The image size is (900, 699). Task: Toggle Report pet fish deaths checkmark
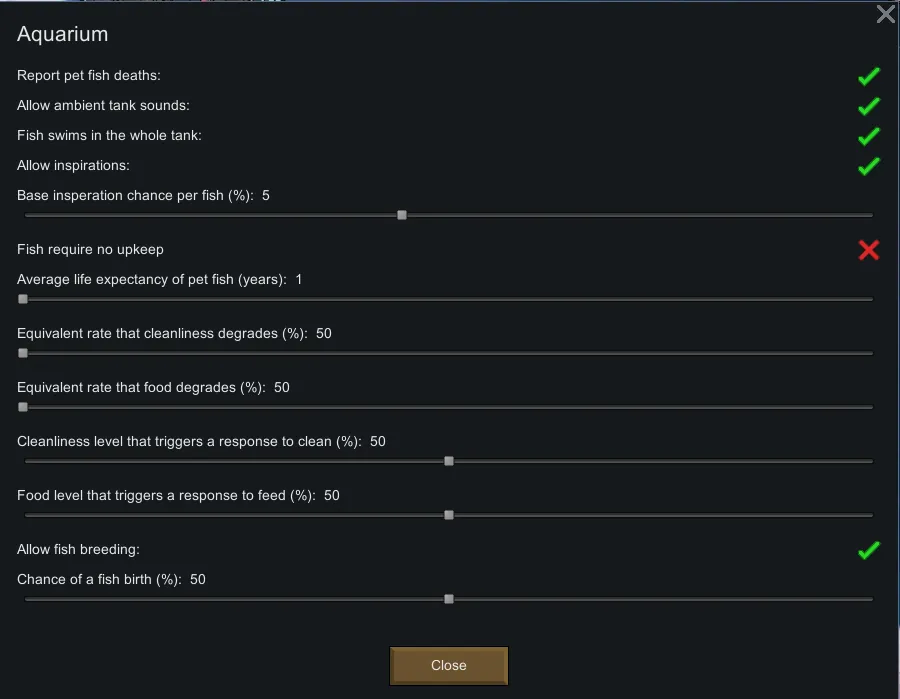tap(868, 76)
